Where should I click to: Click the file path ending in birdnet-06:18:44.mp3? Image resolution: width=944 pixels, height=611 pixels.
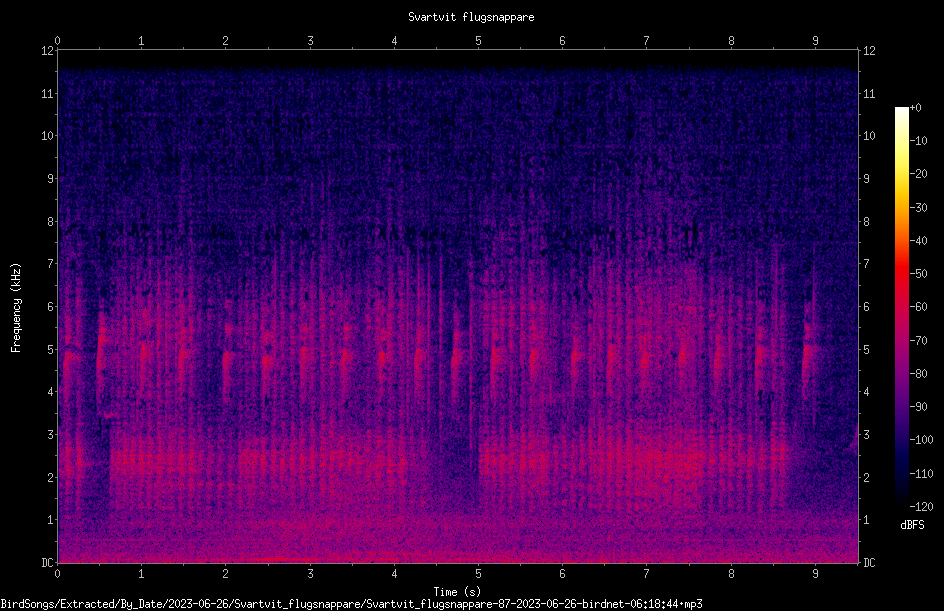(x=351, y=604)
